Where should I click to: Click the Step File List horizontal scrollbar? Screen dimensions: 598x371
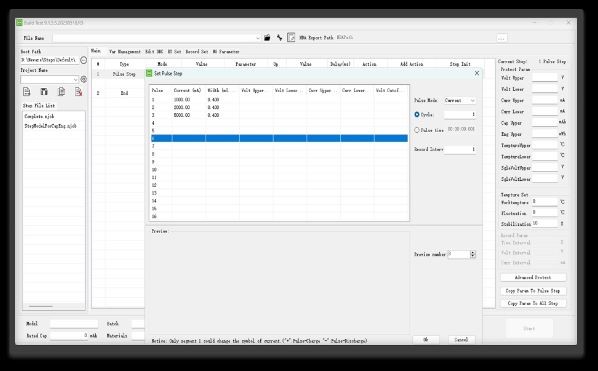pos(41,306)
